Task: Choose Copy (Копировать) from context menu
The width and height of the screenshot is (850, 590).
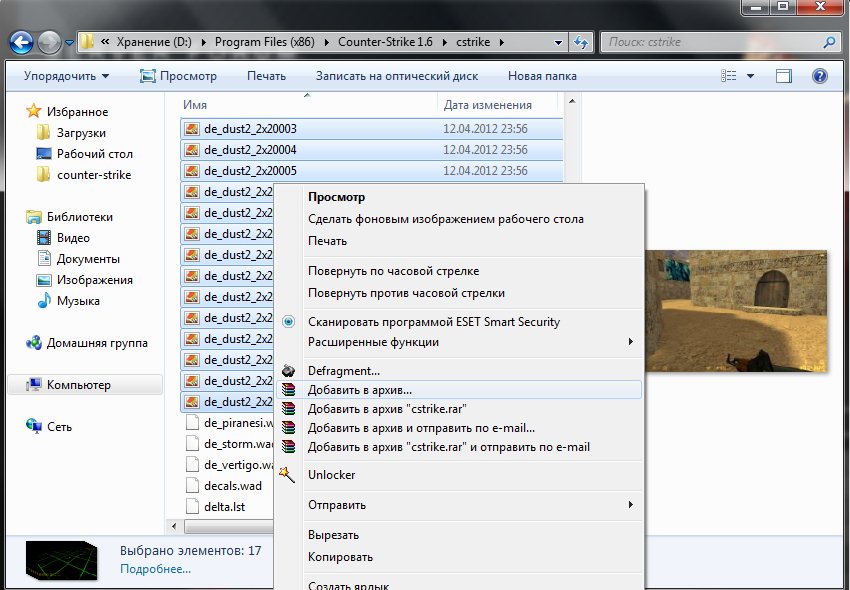Action: tap(340, 557)
